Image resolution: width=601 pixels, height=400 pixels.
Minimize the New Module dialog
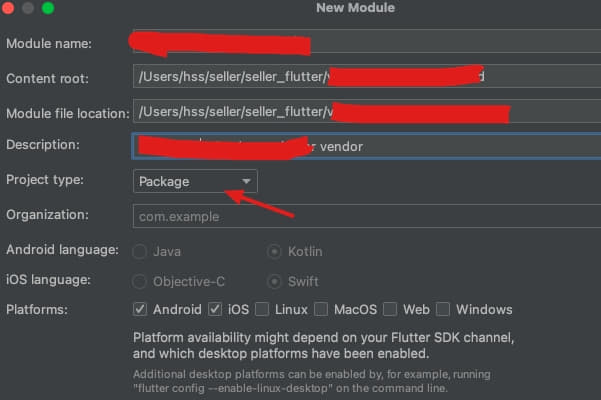[x=28, y=8]
